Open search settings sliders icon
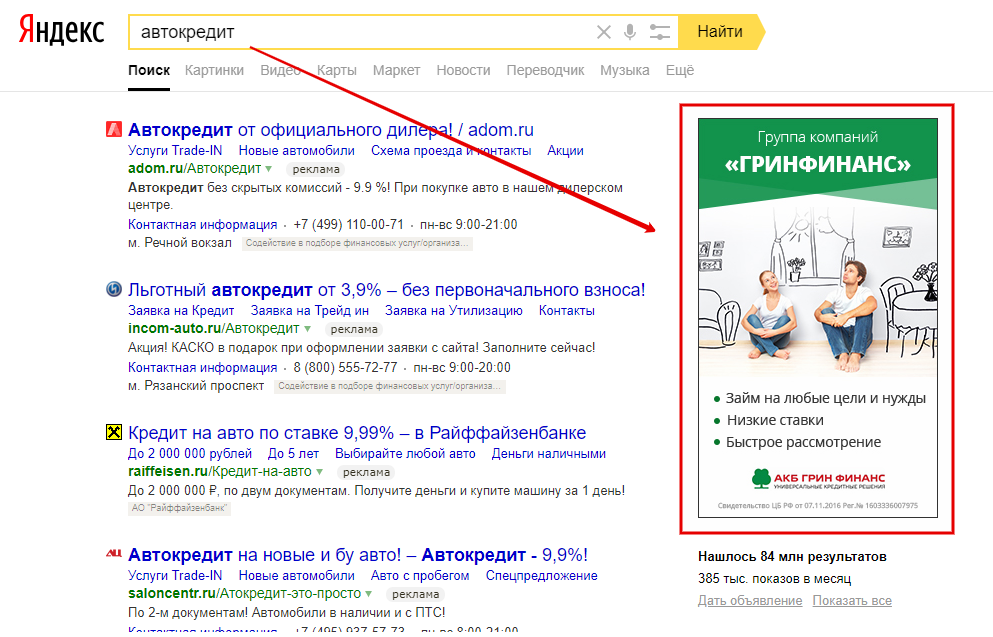The height and width of the screenshot is (637, 993). (x=659, y=32)
